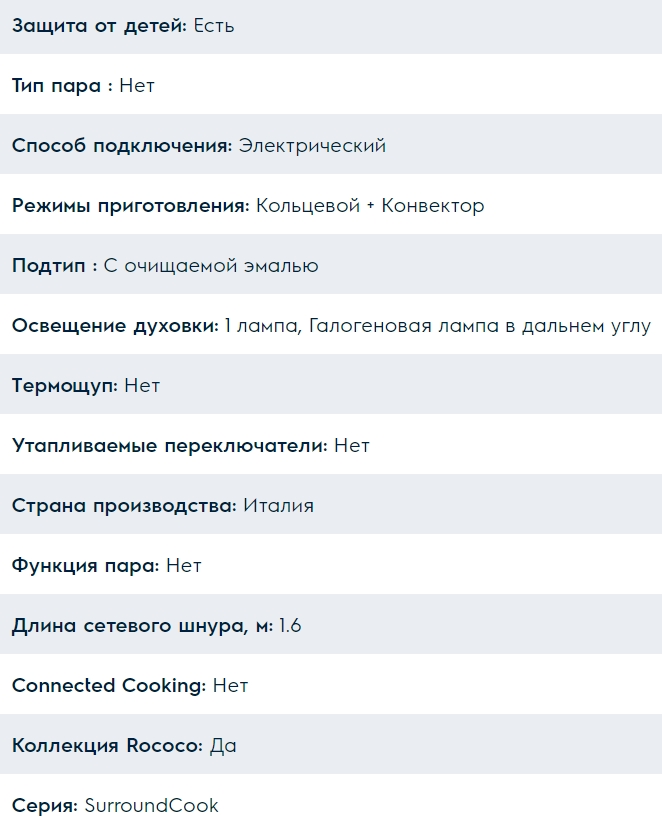
Task: Click the 'Освещение духовки' label
Action: [115, 326]
